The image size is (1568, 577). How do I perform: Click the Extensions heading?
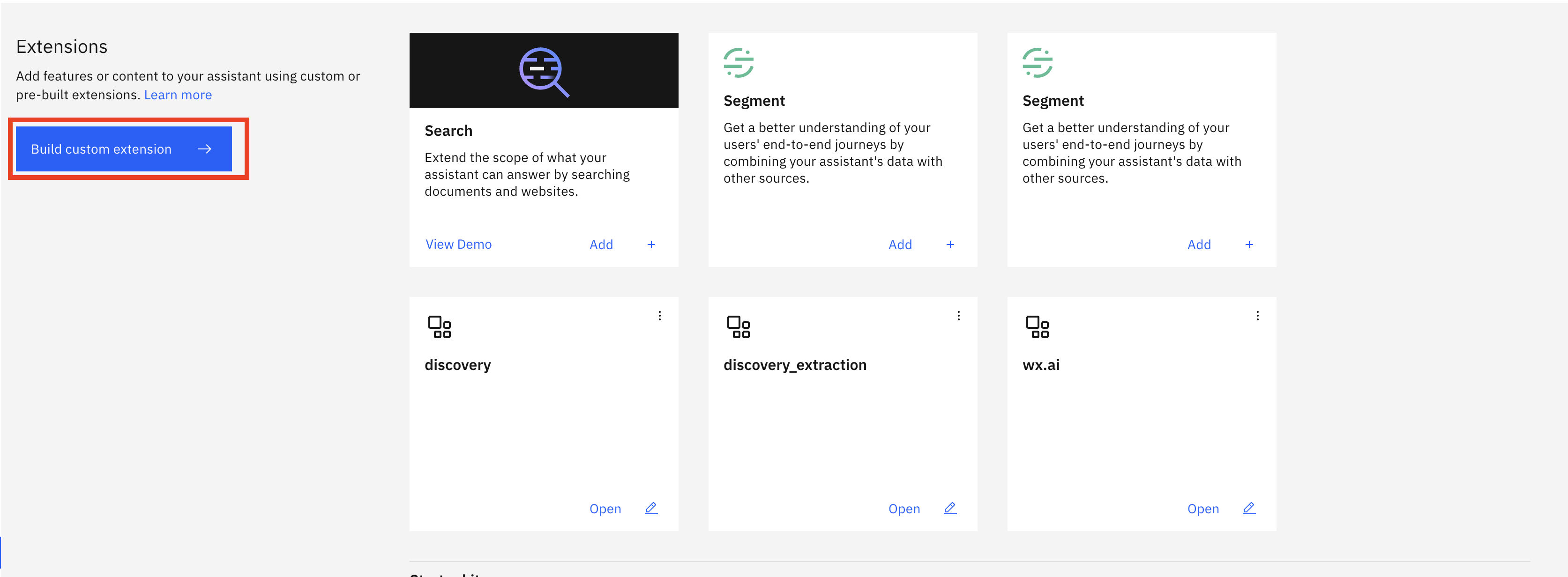(x=62, y=47)
